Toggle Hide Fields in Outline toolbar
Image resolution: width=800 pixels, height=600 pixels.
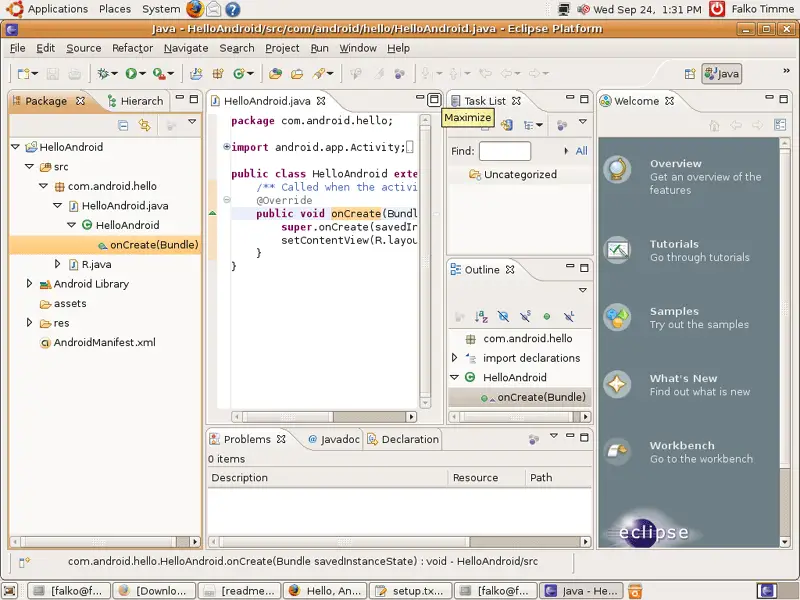point(503,317)
